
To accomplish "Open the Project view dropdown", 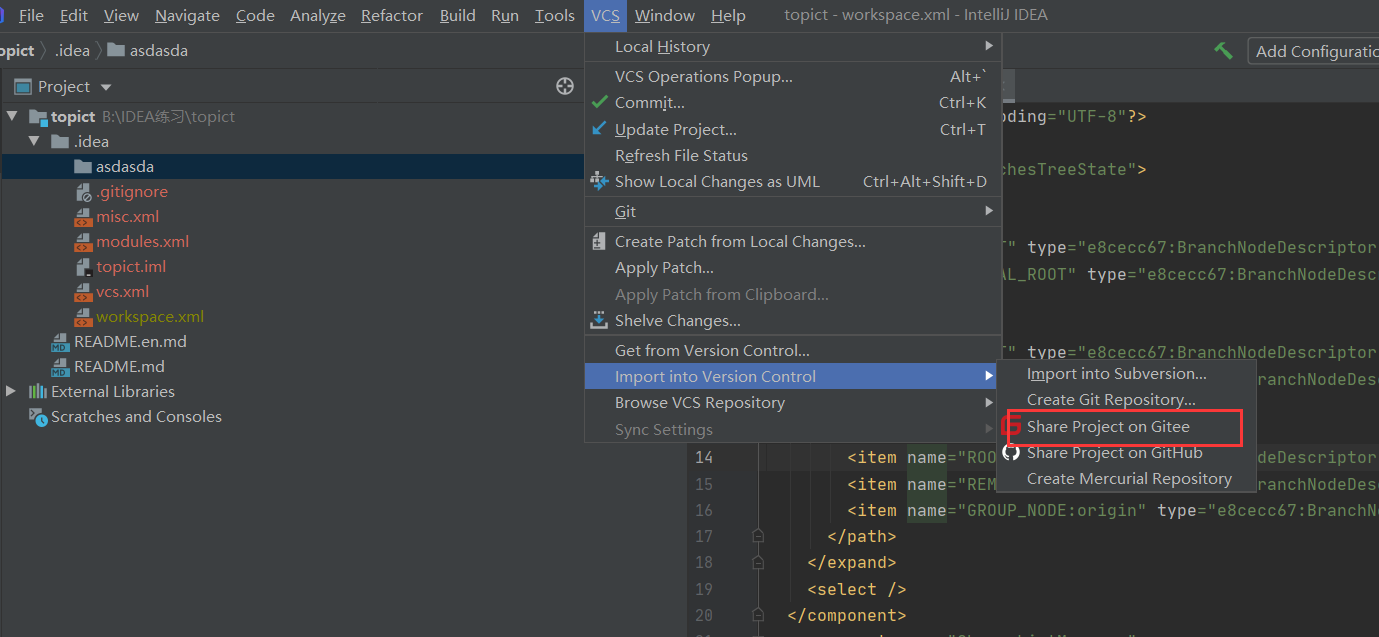I will [x=106, y=88].
